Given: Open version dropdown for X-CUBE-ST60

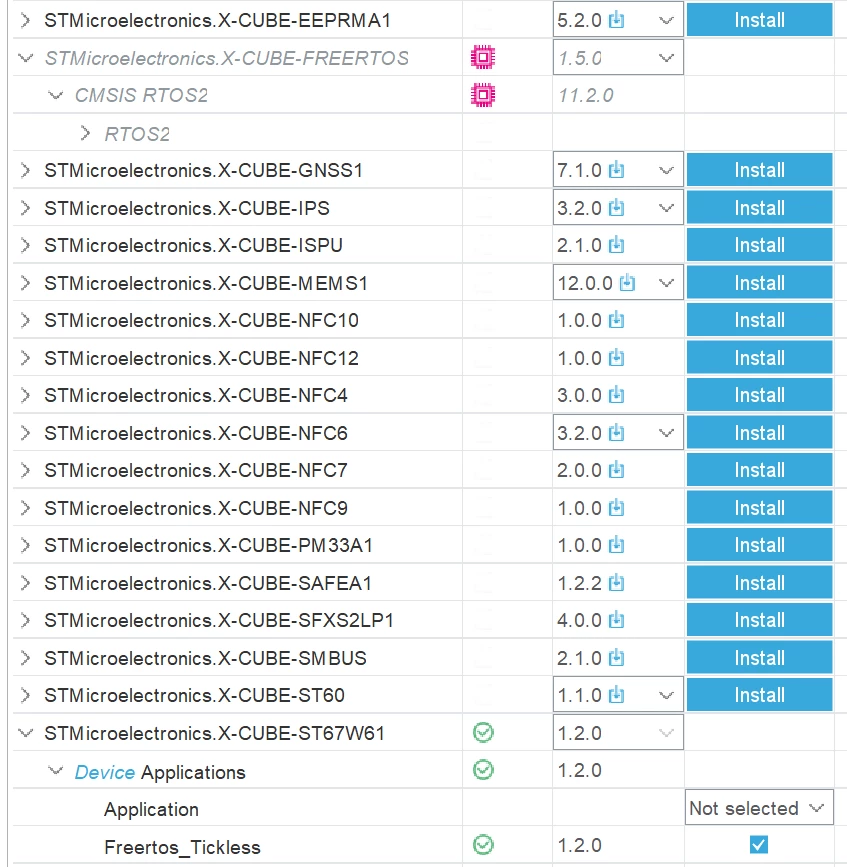Looking at the screenshot, I should pos(666,695).
